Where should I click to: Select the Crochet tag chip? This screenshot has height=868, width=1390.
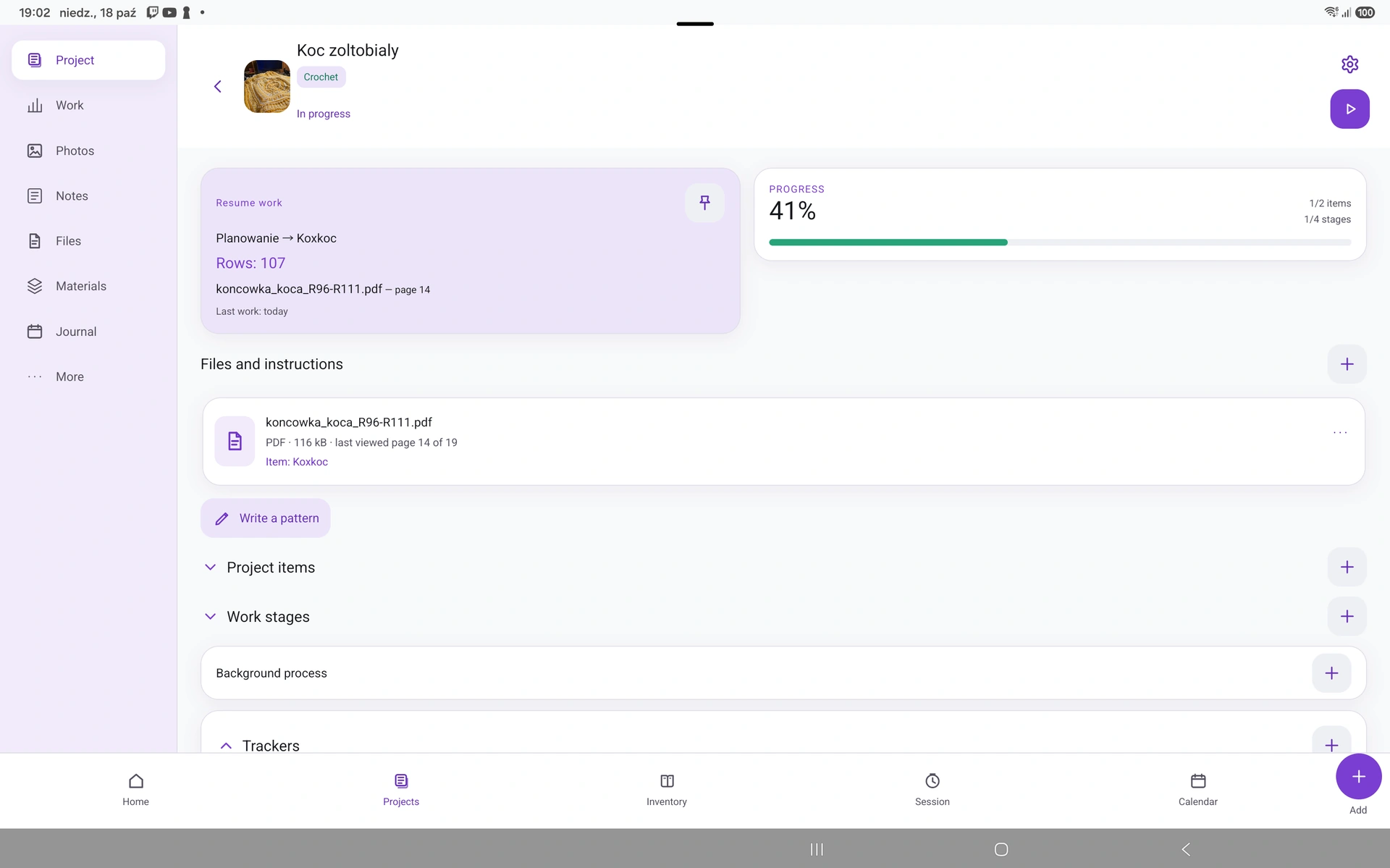point(321,77)
